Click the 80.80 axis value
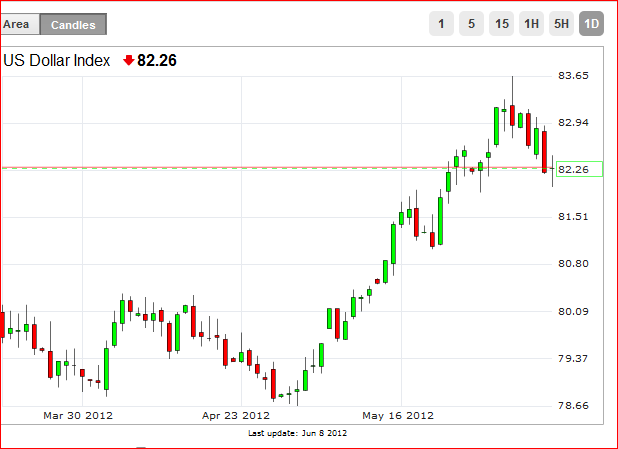The image size is (618, 449). pyautogui.click(x=573, y=263)
